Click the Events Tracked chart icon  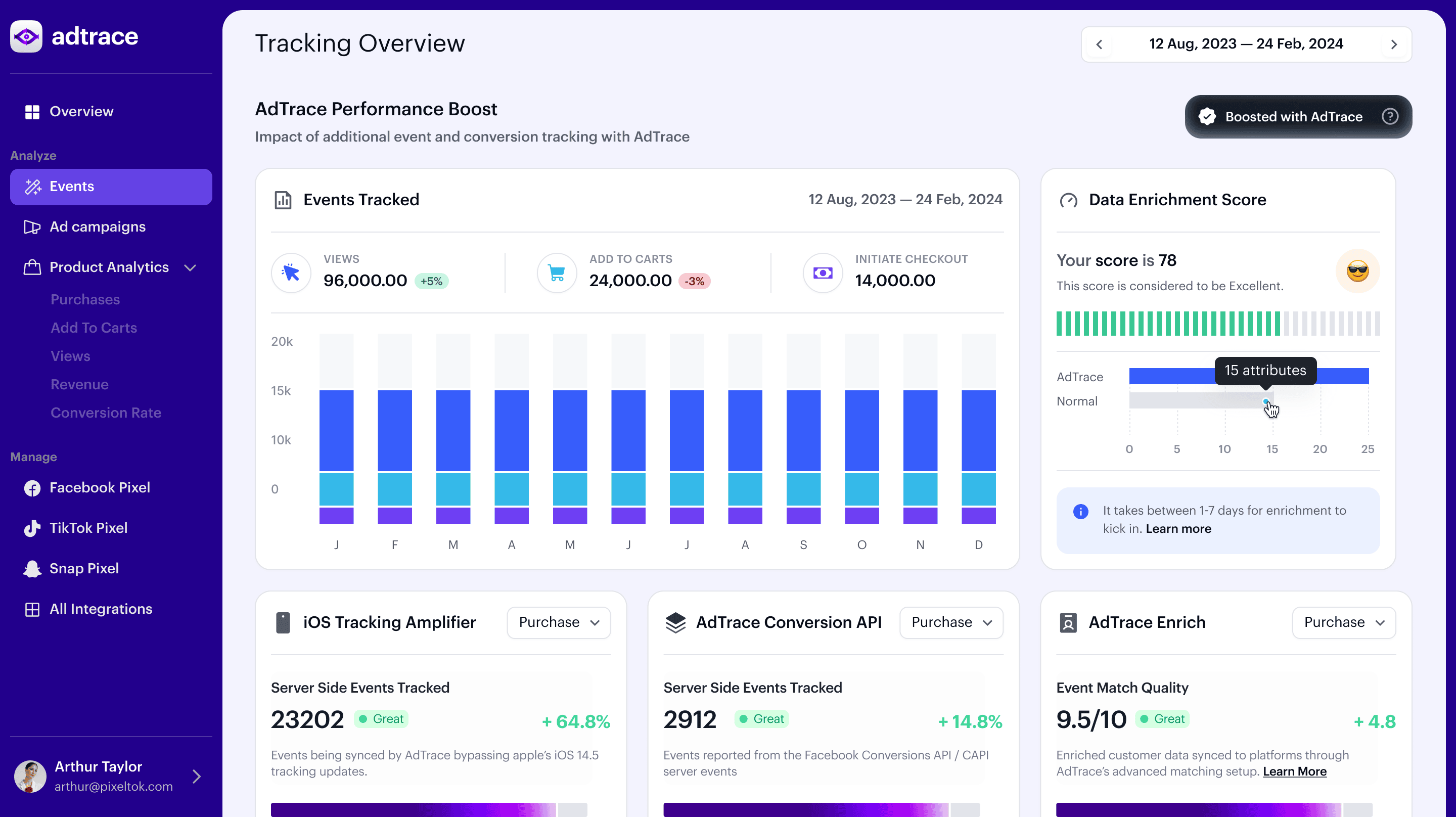pos(283,200)
